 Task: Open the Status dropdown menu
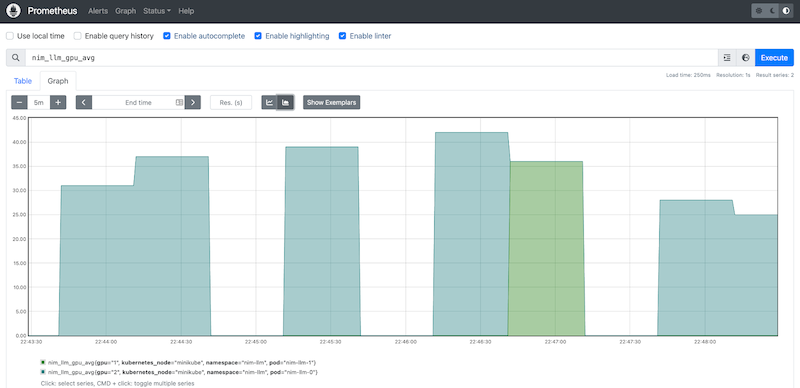[x=157, y=11]
